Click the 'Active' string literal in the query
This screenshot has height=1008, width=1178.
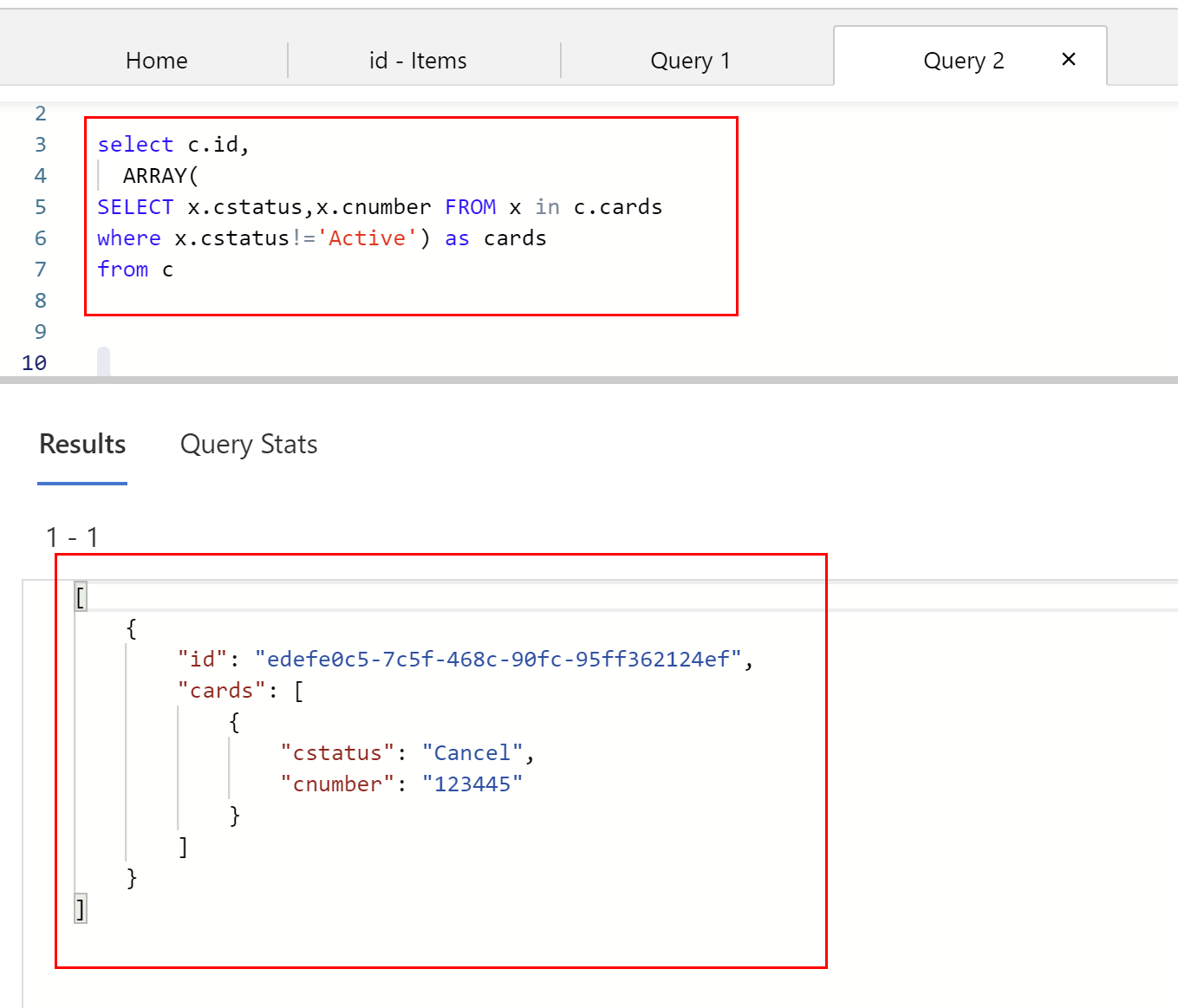(x=368, y=238)
